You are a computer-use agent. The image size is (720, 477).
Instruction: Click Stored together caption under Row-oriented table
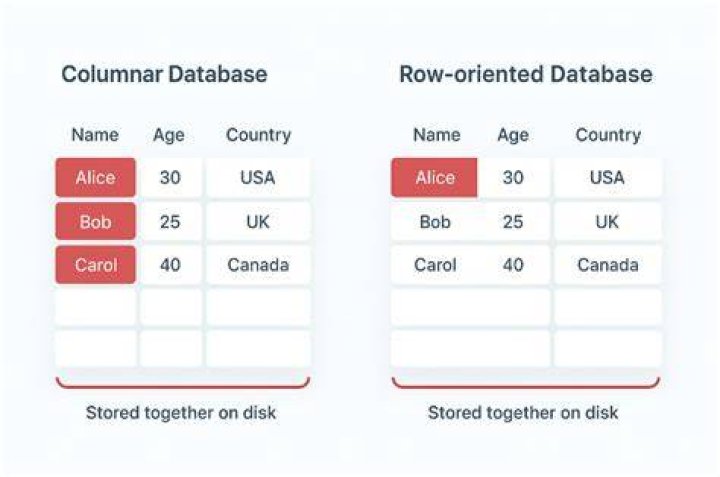[523, 413]
